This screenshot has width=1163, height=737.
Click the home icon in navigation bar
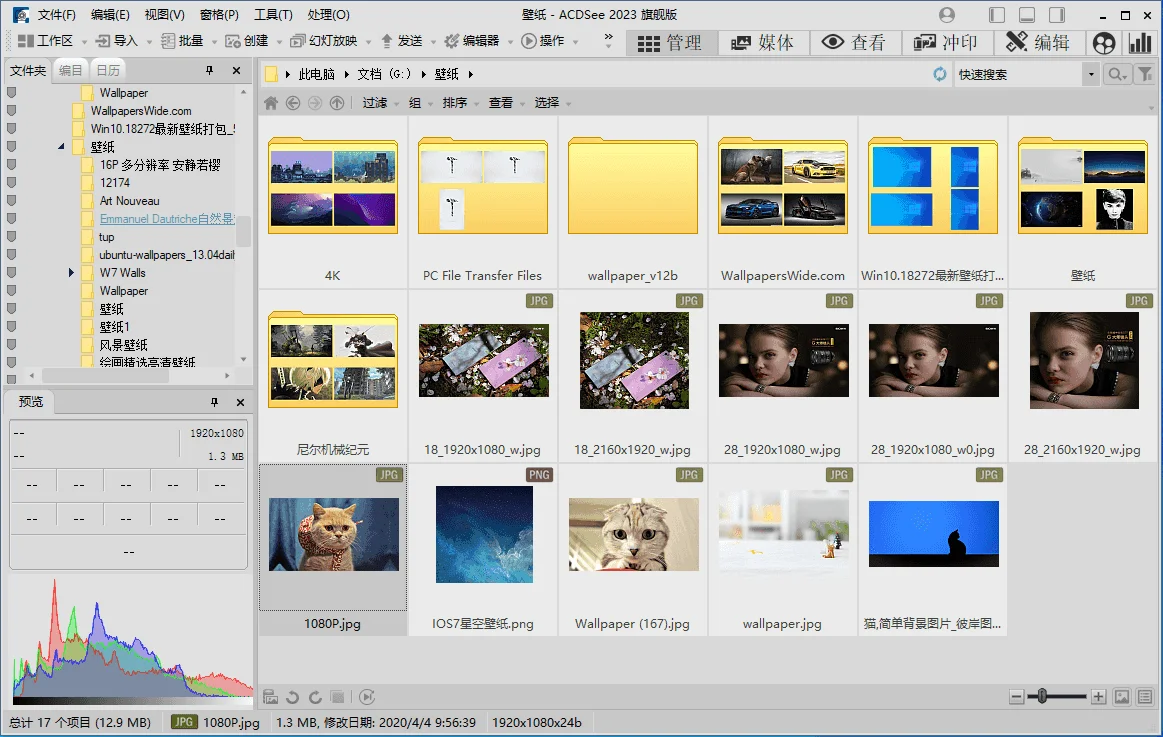[270, 102]
